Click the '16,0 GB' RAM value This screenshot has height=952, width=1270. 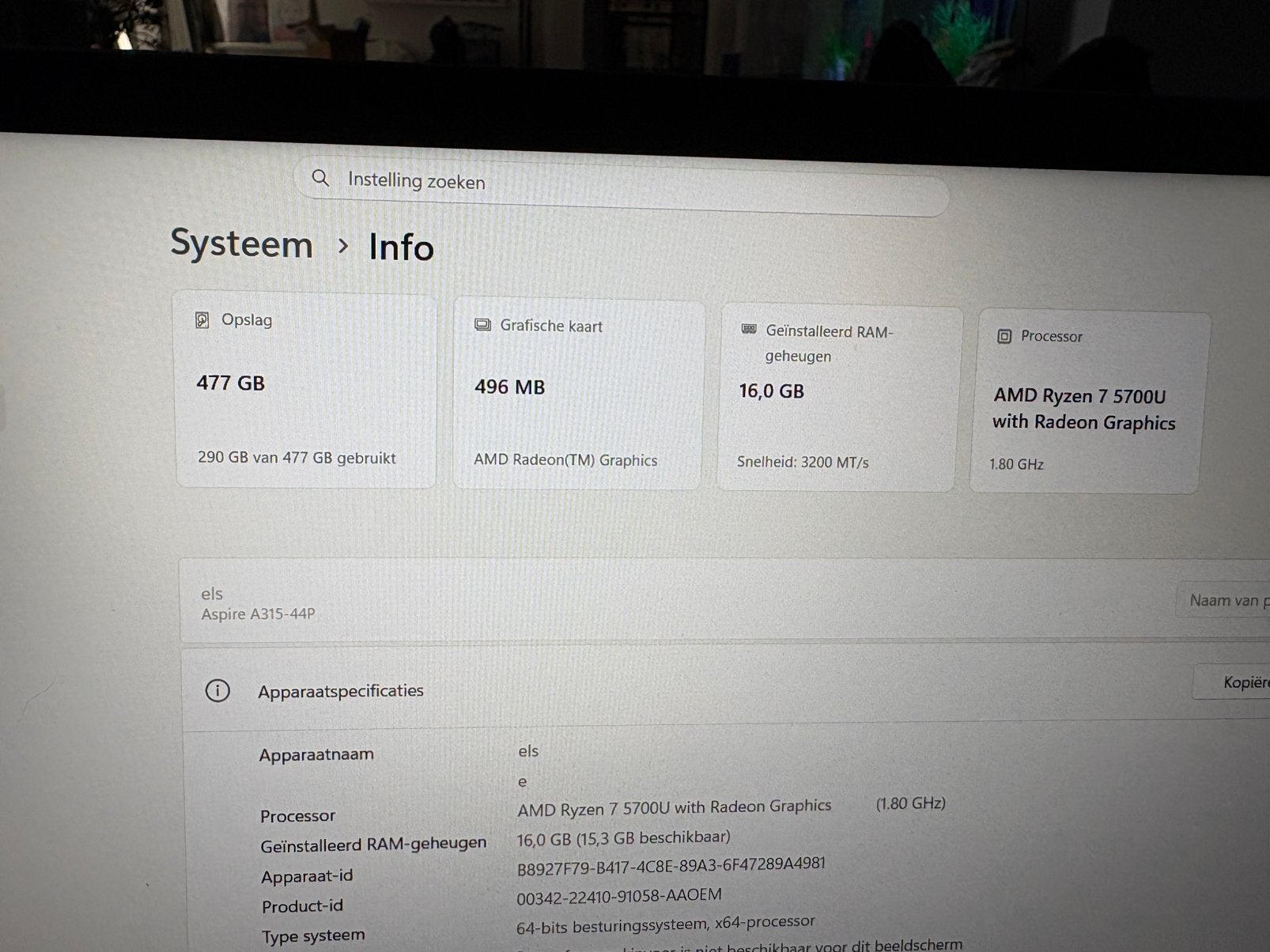(x=771, y=391)
